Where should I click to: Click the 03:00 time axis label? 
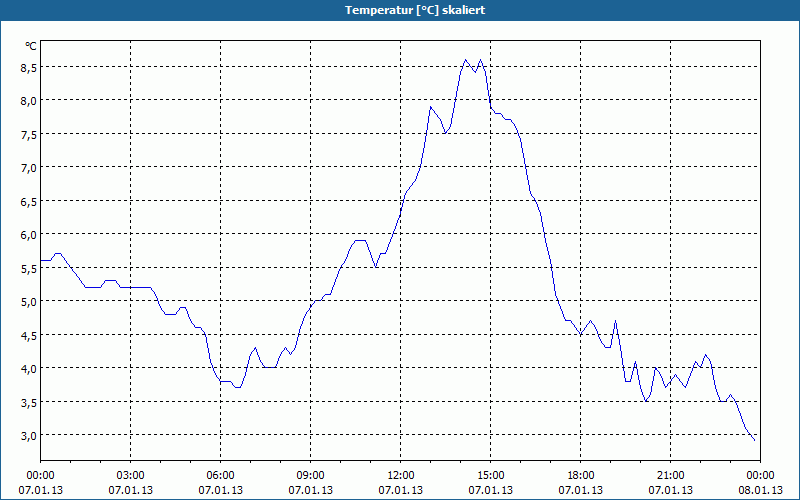pyautogui.click(x=131, y=476)
